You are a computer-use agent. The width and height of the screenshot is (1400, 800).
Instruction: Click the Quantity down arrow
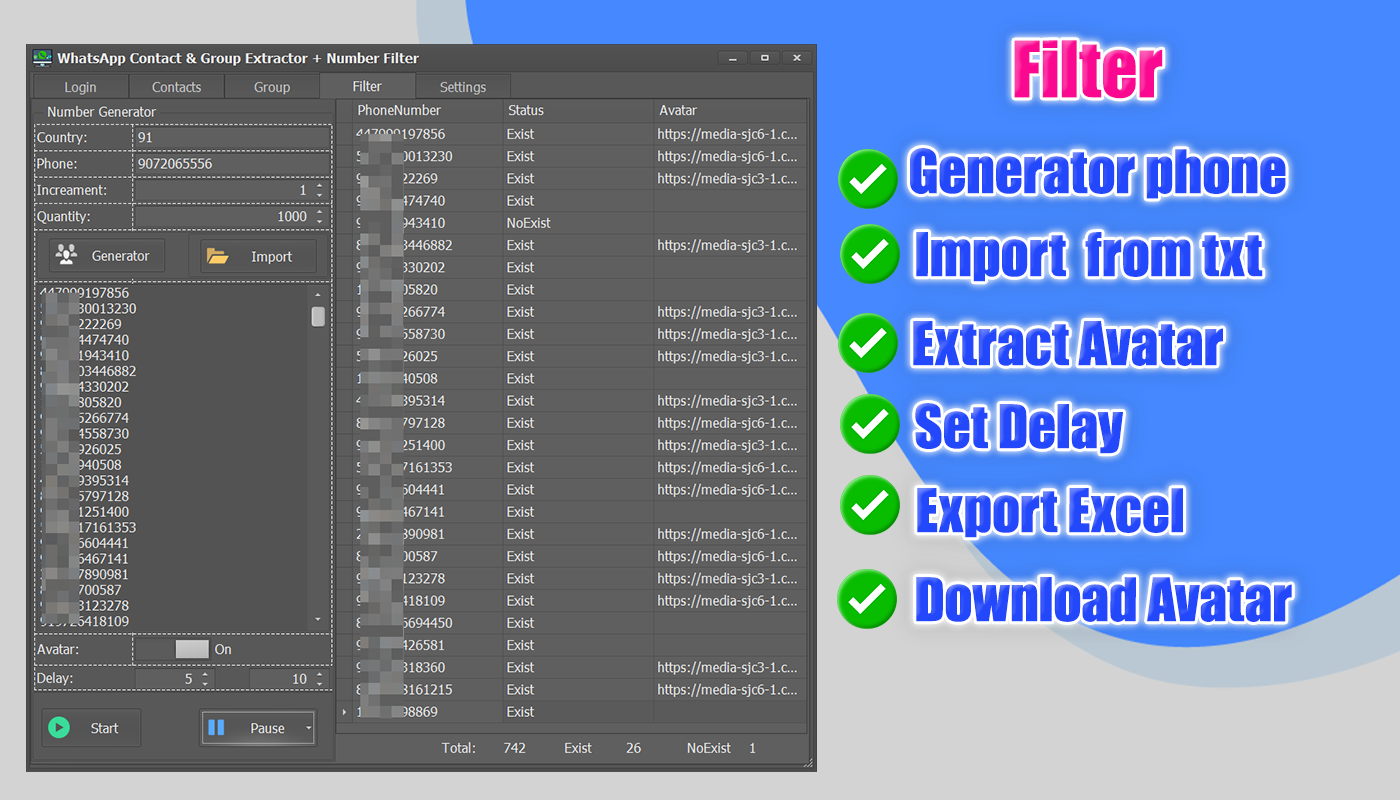coord(319,220)
